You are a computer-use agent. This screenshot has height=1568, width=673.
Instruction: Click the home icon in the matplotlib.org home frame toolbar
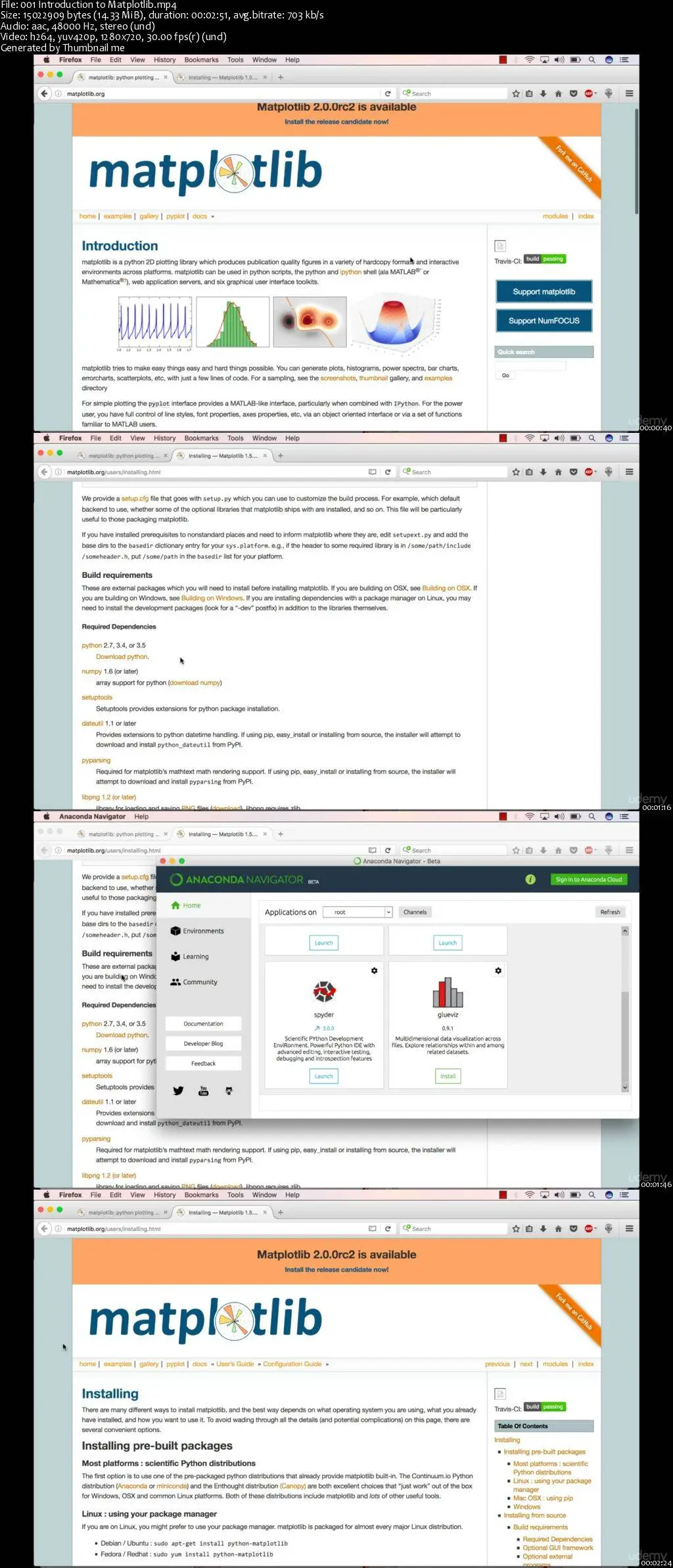pos(558,93)
